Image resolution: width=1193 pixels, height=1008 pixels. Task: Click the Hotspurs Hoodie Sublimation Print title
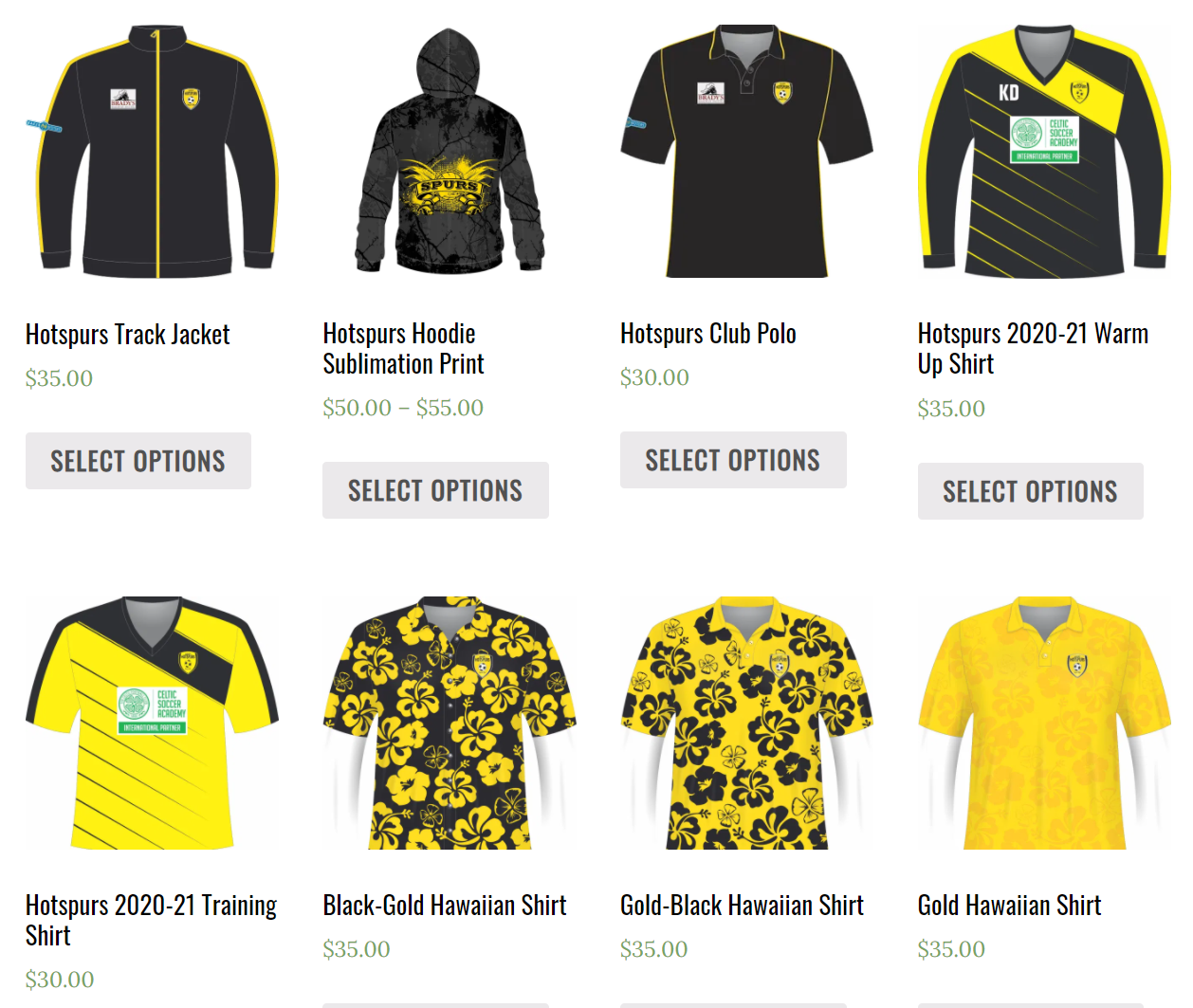pyautogui.click(x=404, y=349)
